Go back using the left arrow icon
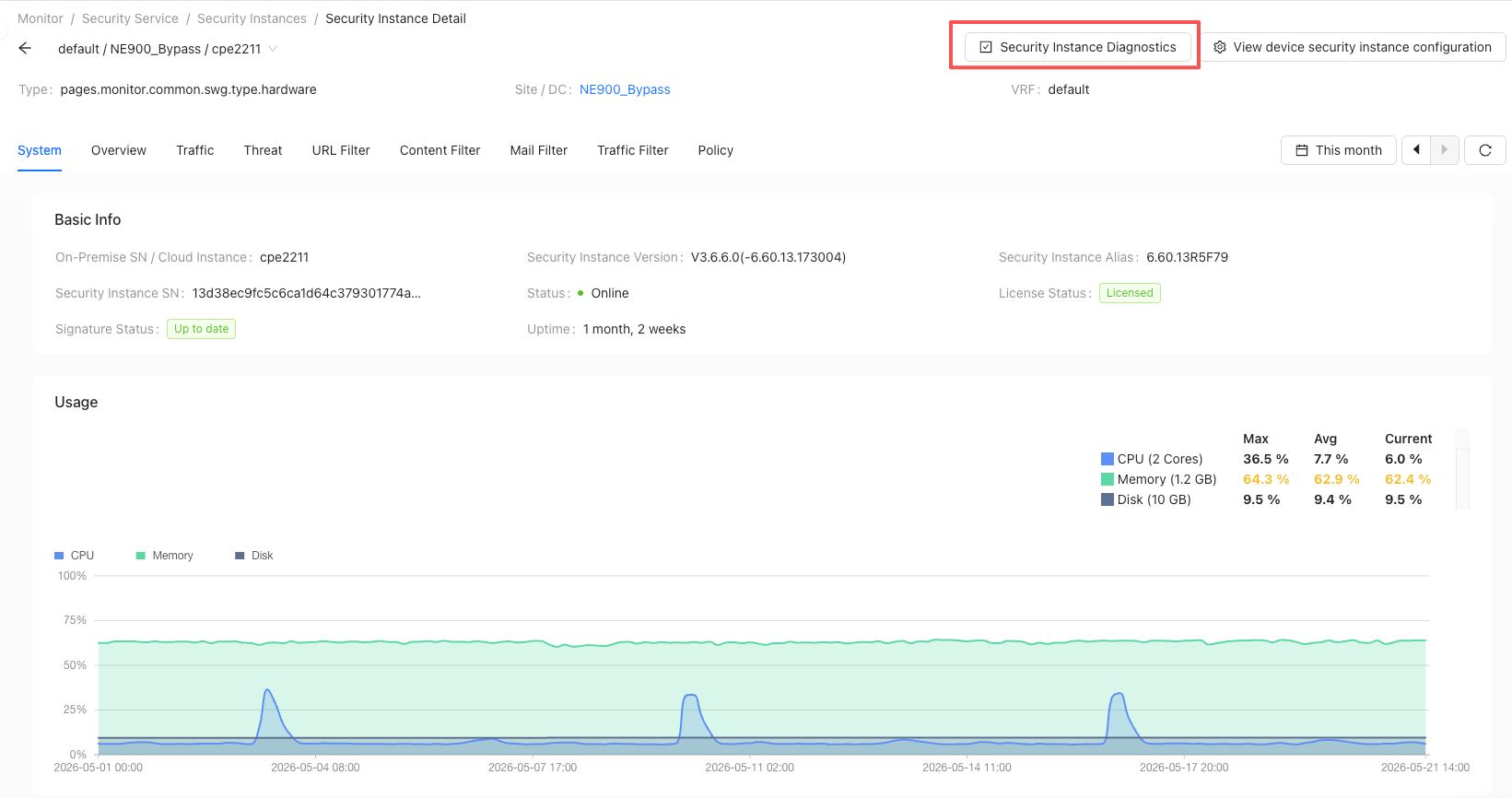Image resolution: width=1512 pixels, height=798 pixels. 25,48
